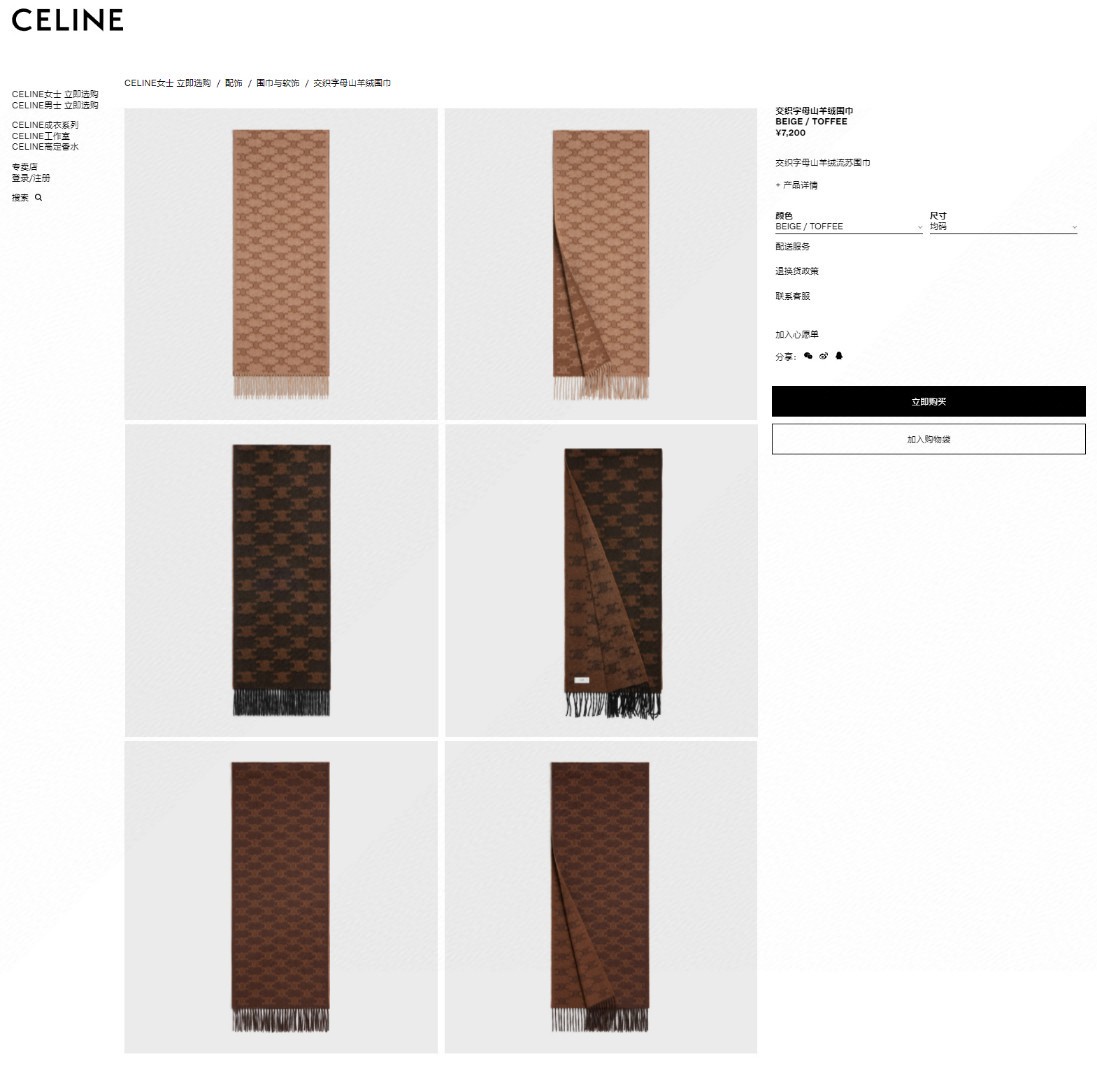Click the search magnifier icon in sidebar

(38, 198)
